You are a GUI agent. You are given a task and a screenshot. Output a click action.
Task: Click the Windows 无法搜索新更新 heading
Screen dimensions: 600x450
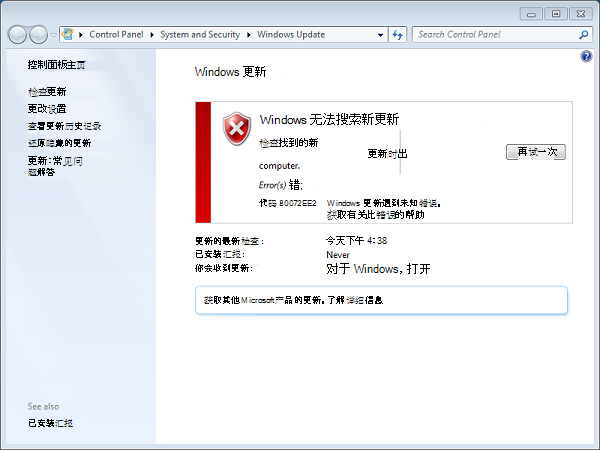tap(329, 119)
